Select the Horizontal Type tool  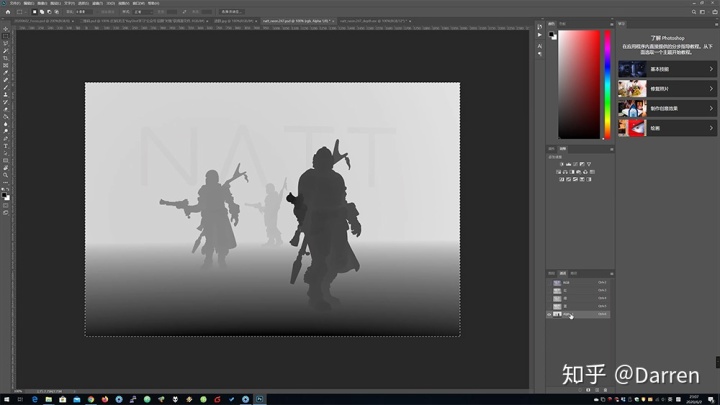pyautogui.click(x=6, y=146)
